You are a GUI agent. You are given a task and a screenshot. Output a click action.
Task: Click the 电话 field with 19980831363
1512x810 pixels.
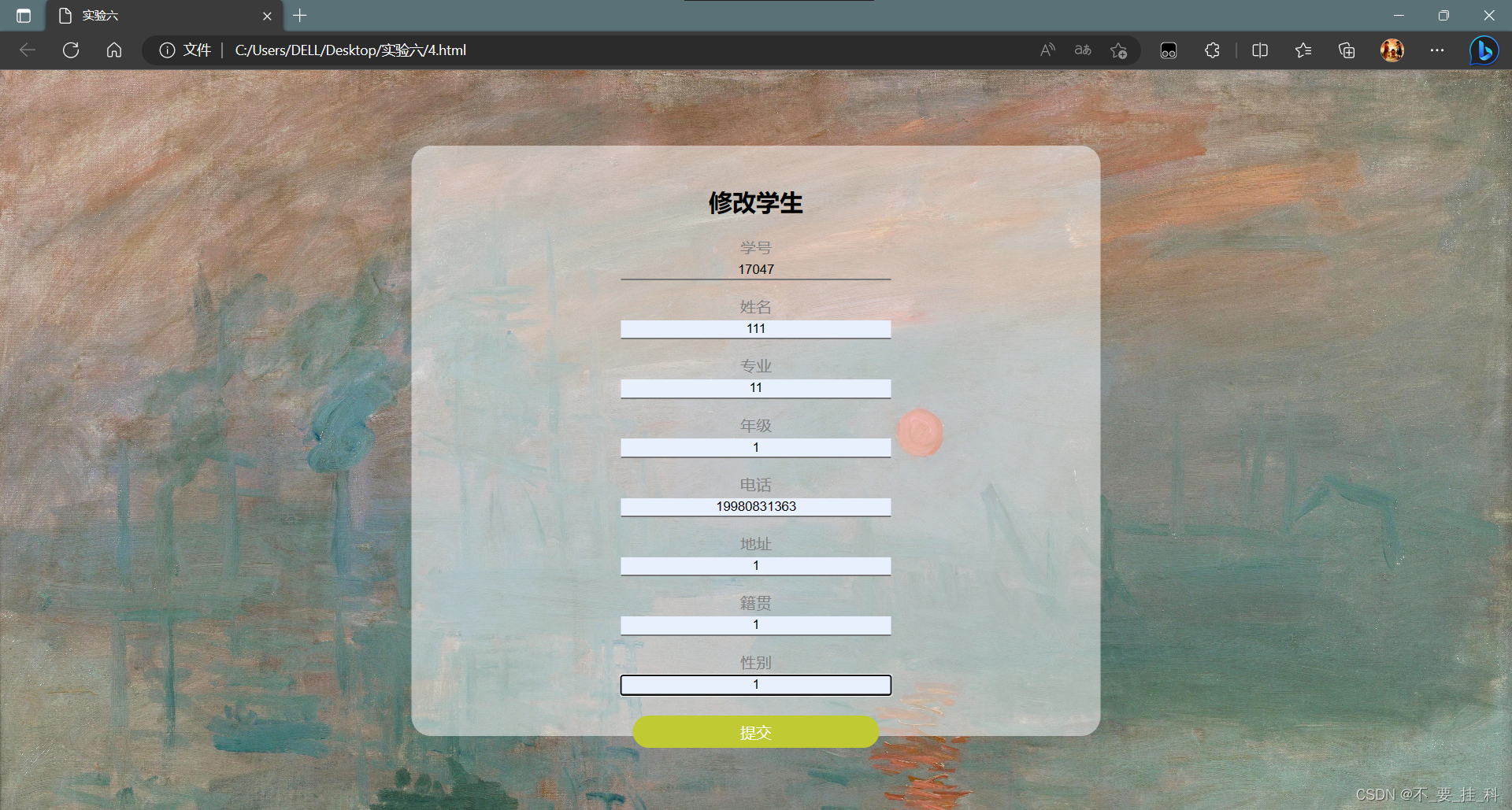coord(756,507)
